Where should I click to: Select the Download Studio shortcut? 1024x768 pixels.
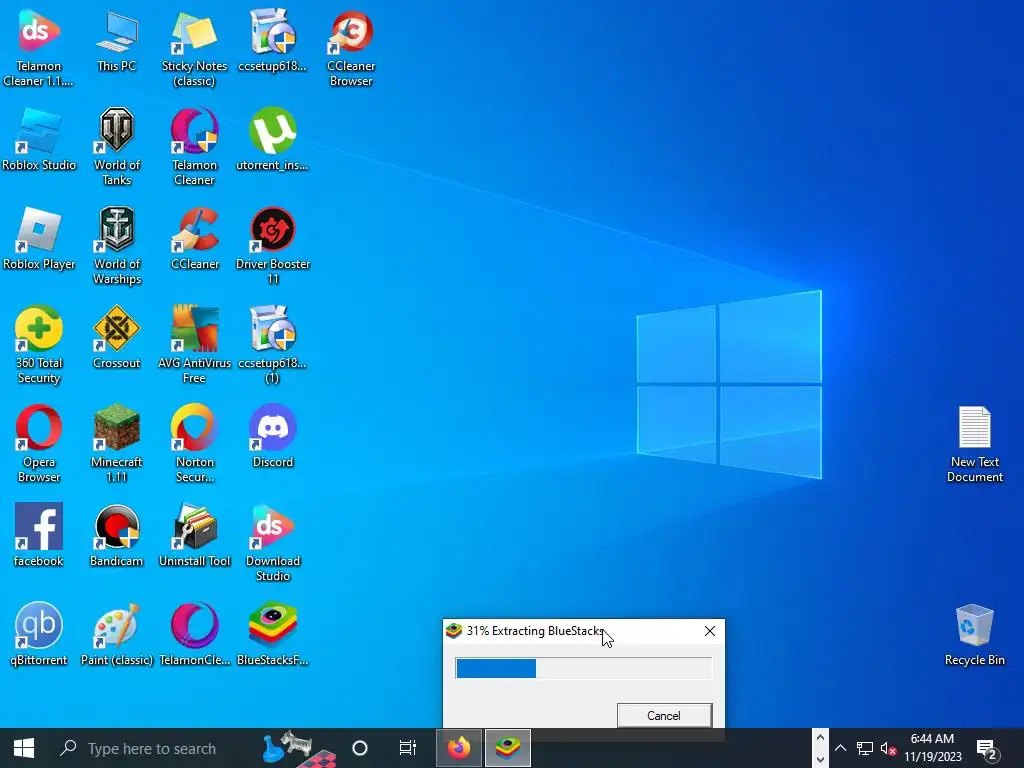(272, 543)
